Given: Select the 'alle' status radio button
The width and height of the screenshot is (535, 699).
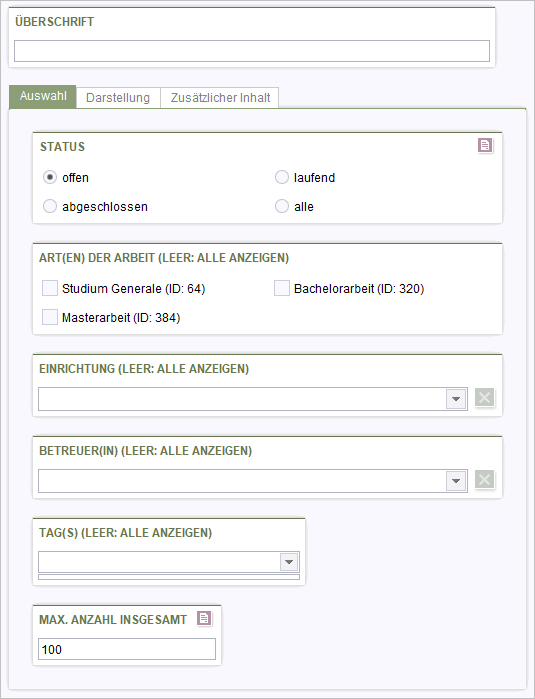Looking at the screenshot, I should 282,206.
